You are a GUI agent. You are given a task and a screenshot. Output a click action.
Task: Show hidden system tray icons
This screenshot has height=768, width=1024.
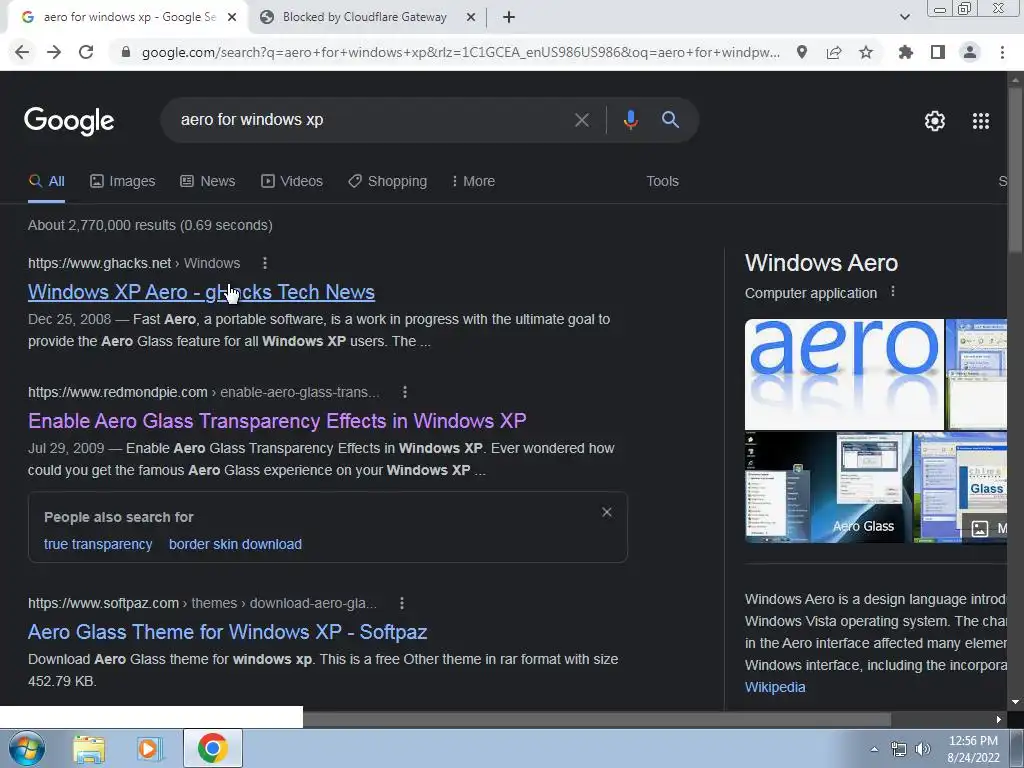click(x=874, y=749)
